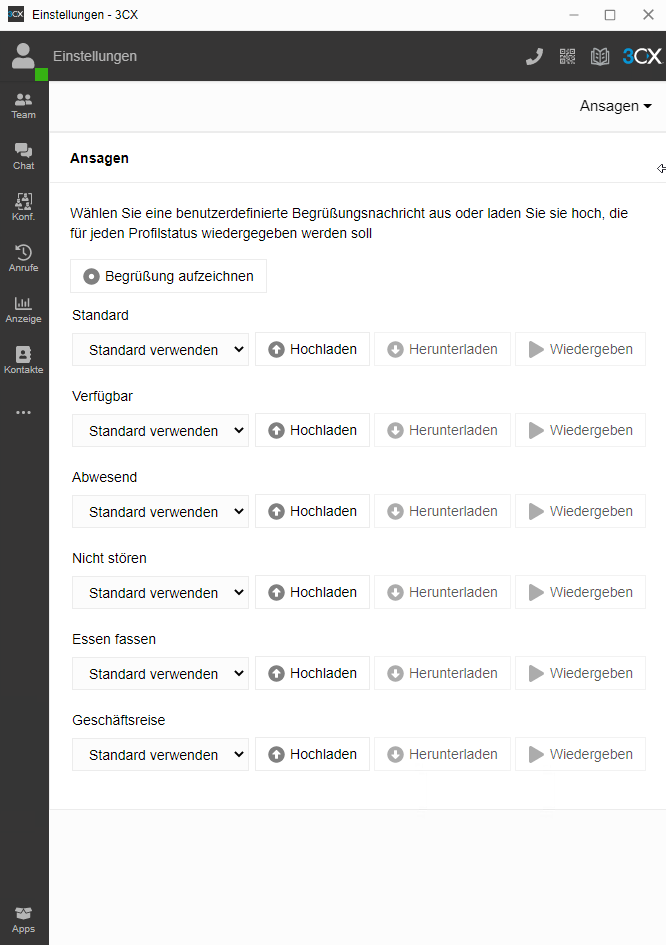Expand the Standard greeting dropdown
666x945 pixels.
click(160, 350)
